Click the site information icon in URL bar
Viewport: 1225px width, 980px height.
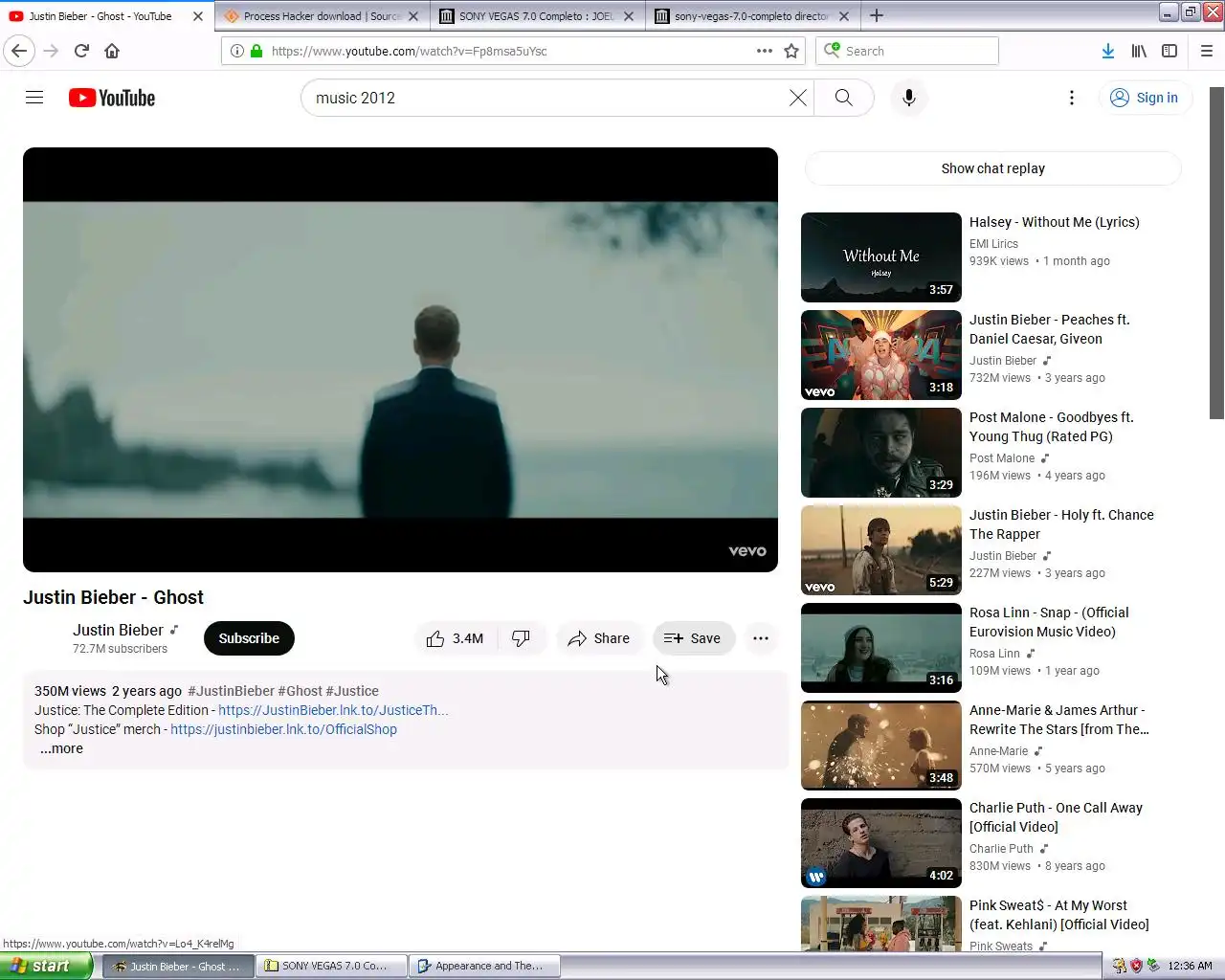point(236,51)
